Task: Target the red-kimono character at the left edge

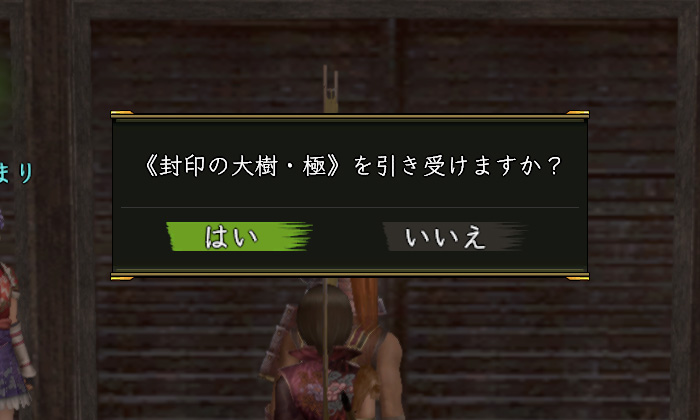Action: pos(14,339)
